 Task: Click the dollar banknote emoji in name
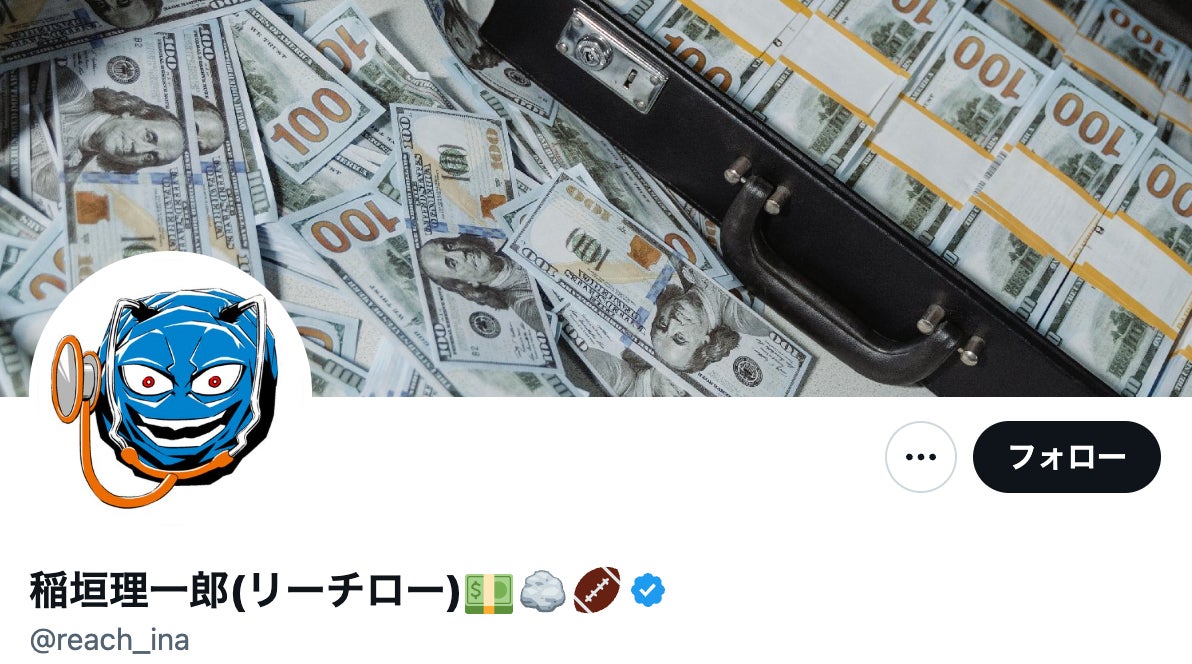click(489, 593)
